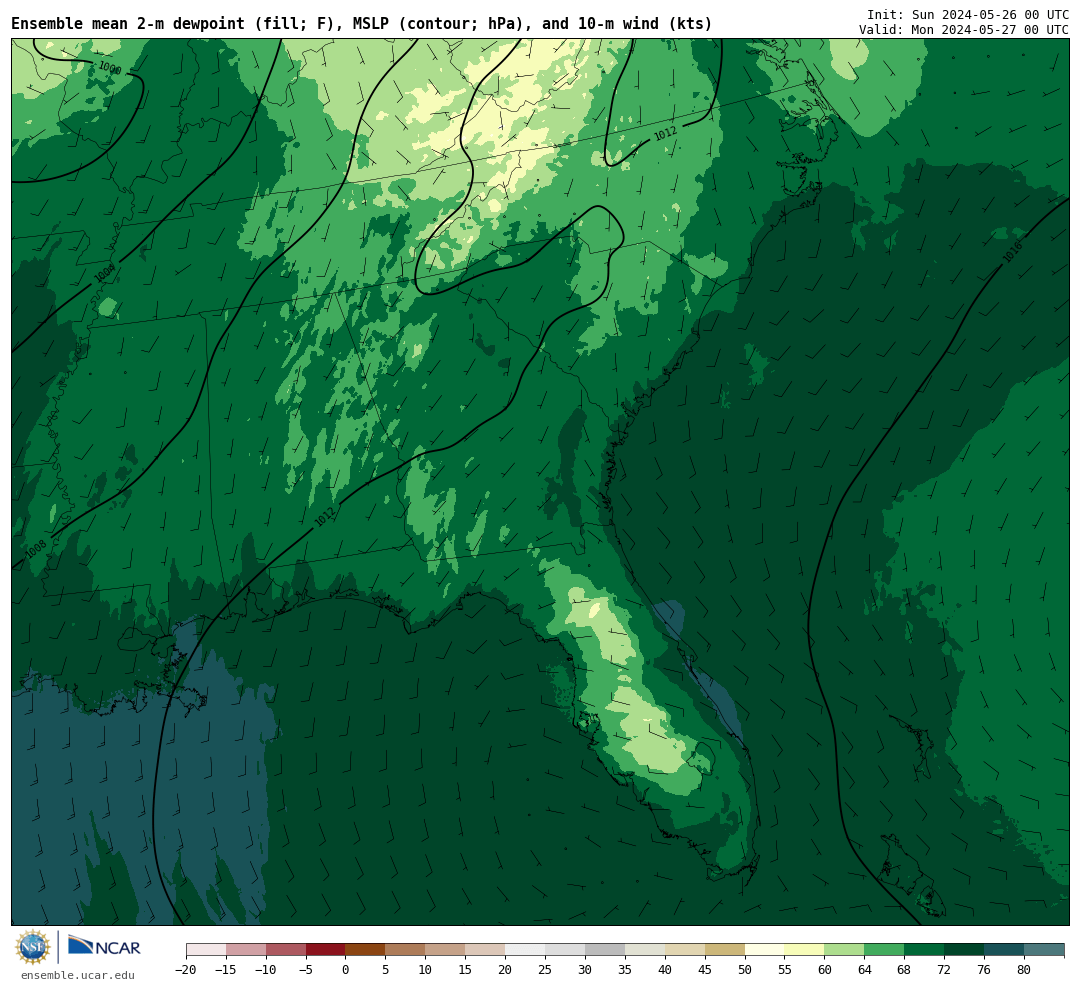The height and width of the screenshot is (988, 1080).
Task: Pick the colorbar swatch between 15 and 20
Action: [x=486, y=949]
